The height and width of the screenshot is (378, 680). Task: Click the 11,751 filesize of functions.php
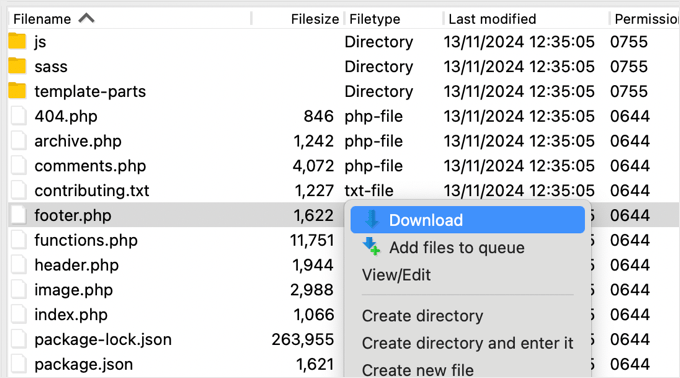tap(312, 240)
